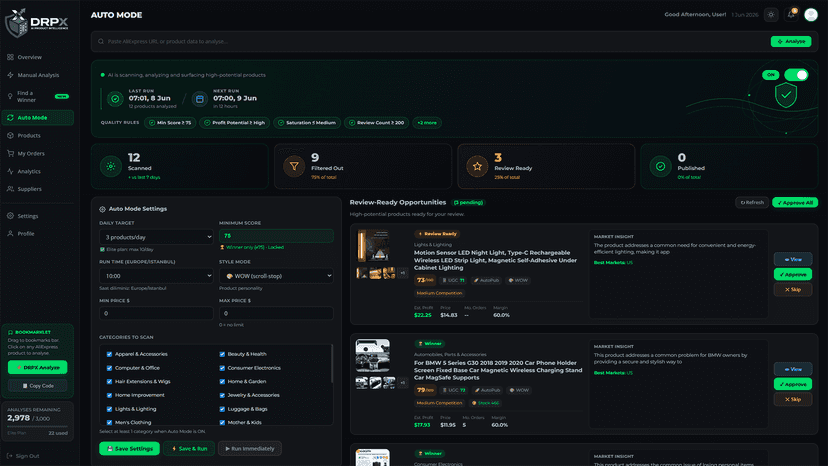Click the Manual Analysis bolt icon

coord(11,75)
